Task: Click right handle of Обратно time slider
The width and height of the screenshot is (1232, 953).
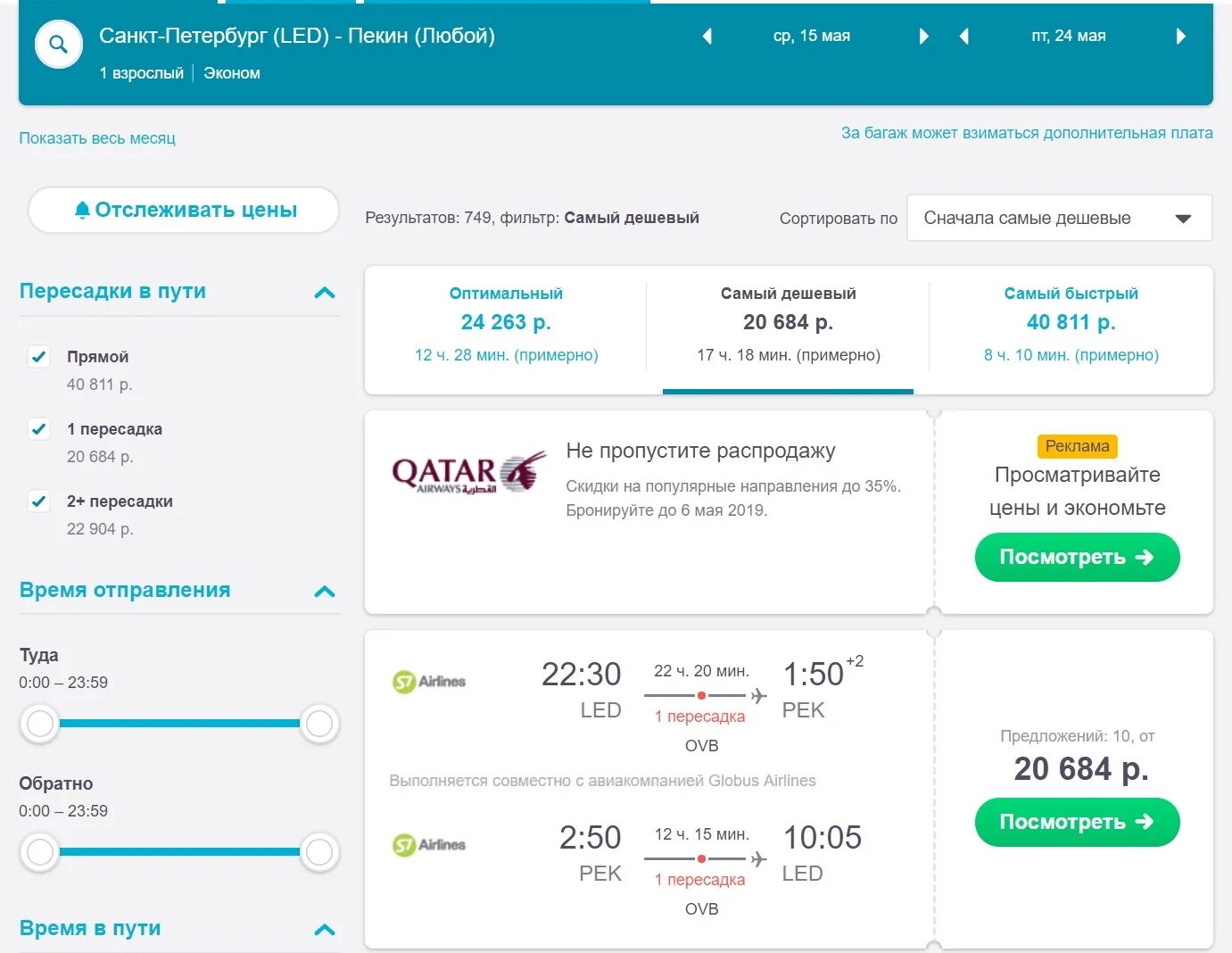Action: [318, 852]
